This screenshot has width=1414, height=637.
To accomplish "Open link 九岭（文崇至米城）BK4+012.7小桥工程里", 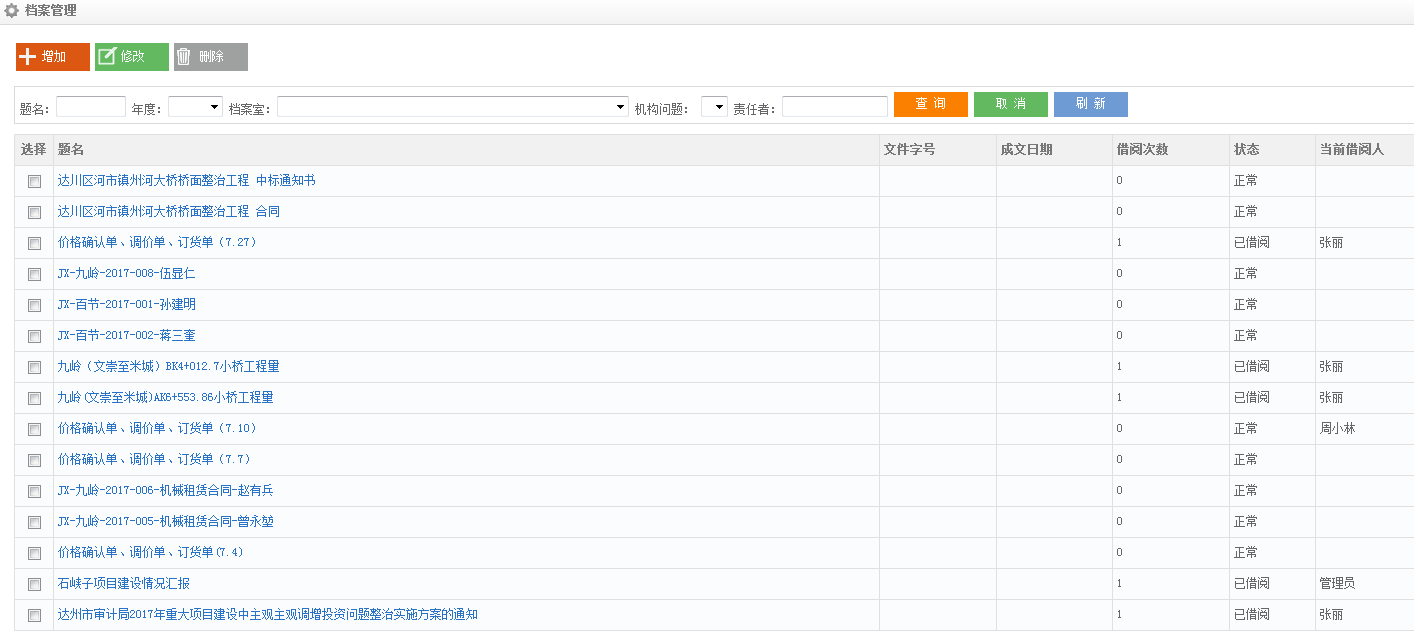I will click(x=168, y=367).
